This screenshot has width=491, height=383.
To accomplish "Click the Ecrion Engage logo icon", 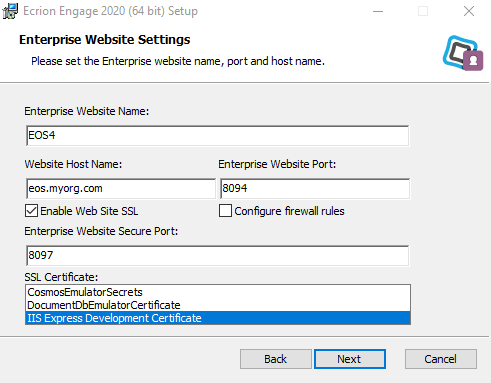I will (463, 53).
